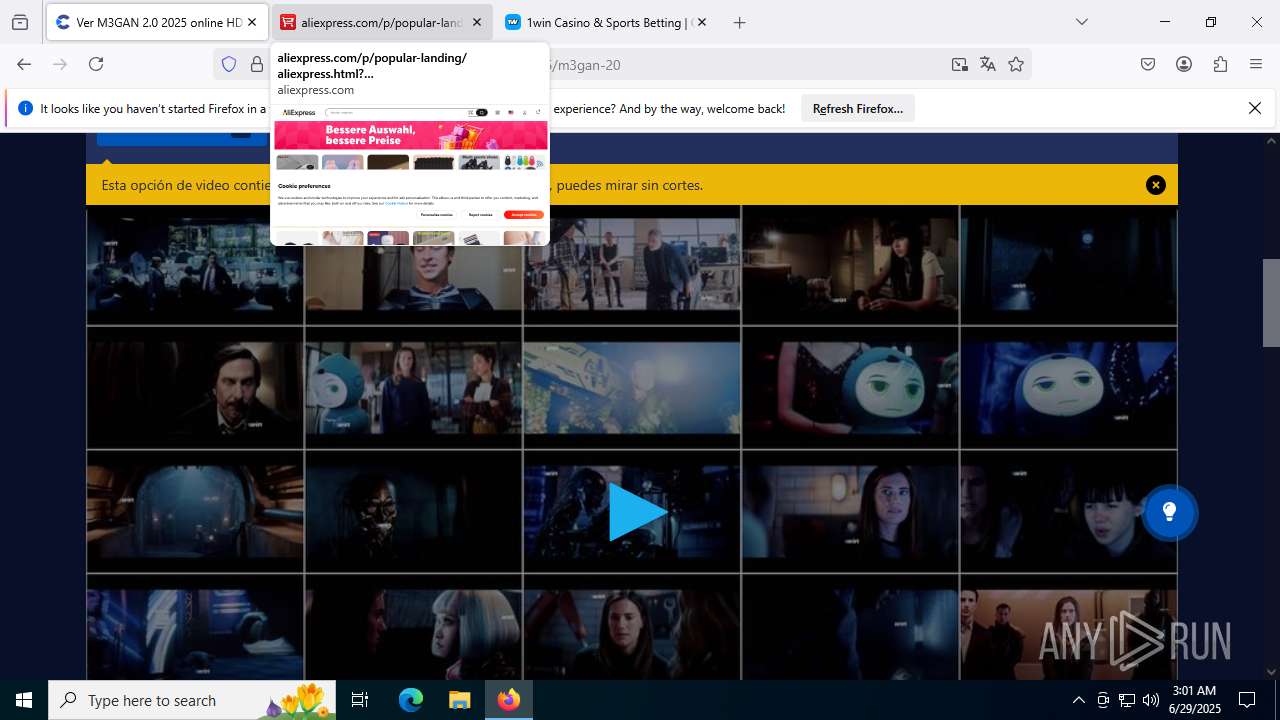The image size is (1280, 720).
Task: Play the M3GAN 2.0 video
Action: 637,512
